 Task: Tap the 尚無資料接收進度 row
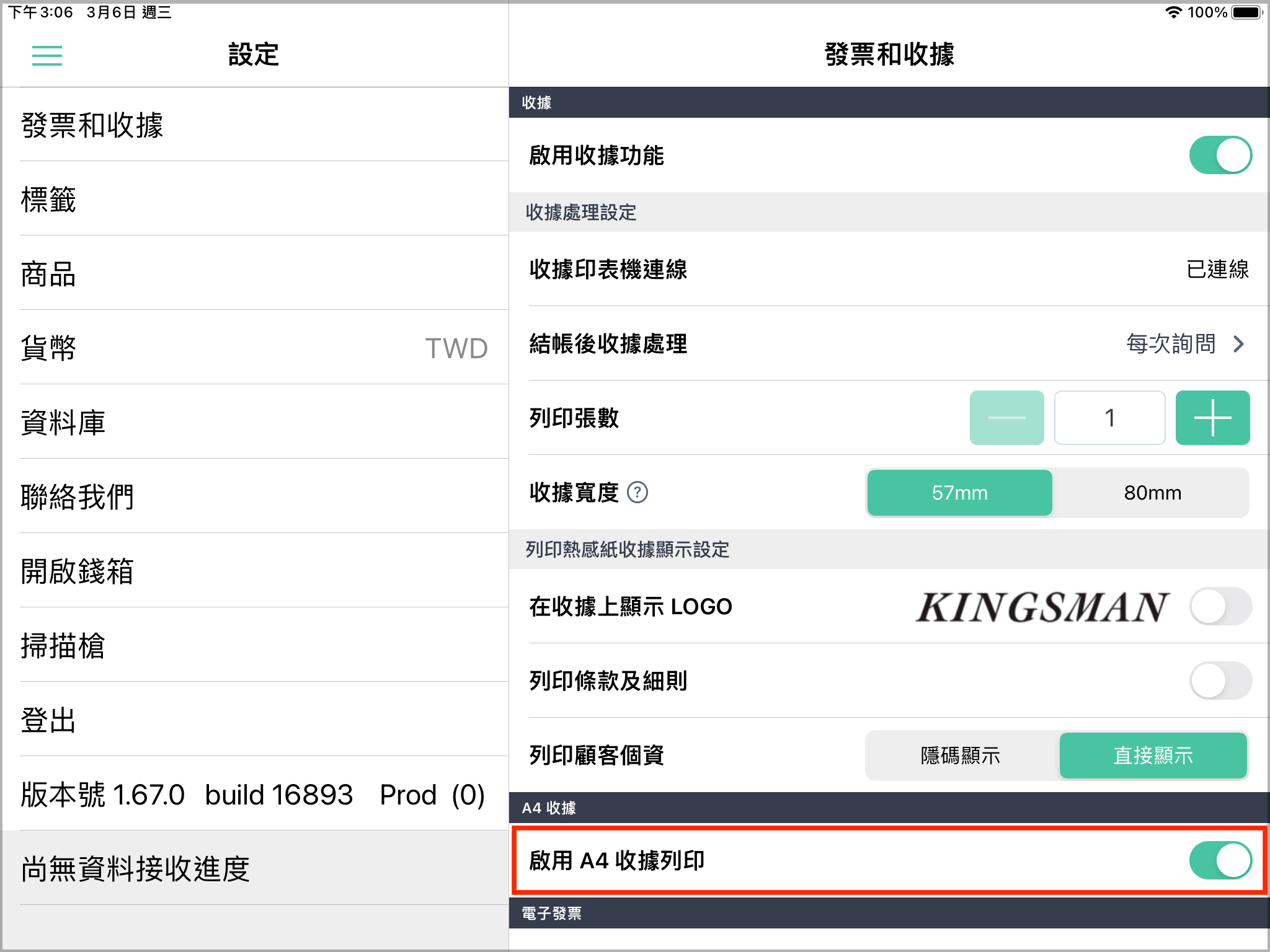255,868
